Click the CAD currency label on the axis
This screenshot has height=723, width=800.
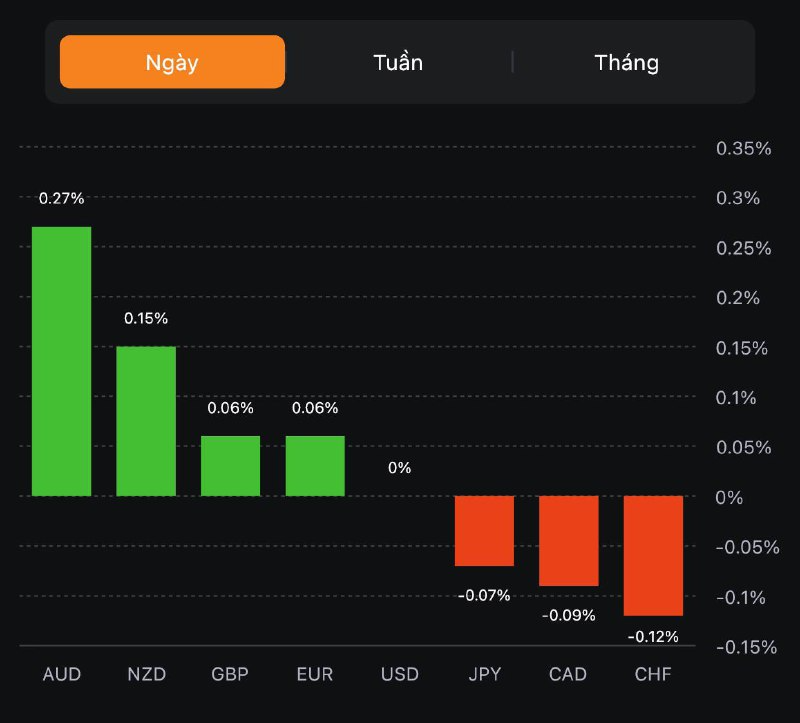click(569, 674)
